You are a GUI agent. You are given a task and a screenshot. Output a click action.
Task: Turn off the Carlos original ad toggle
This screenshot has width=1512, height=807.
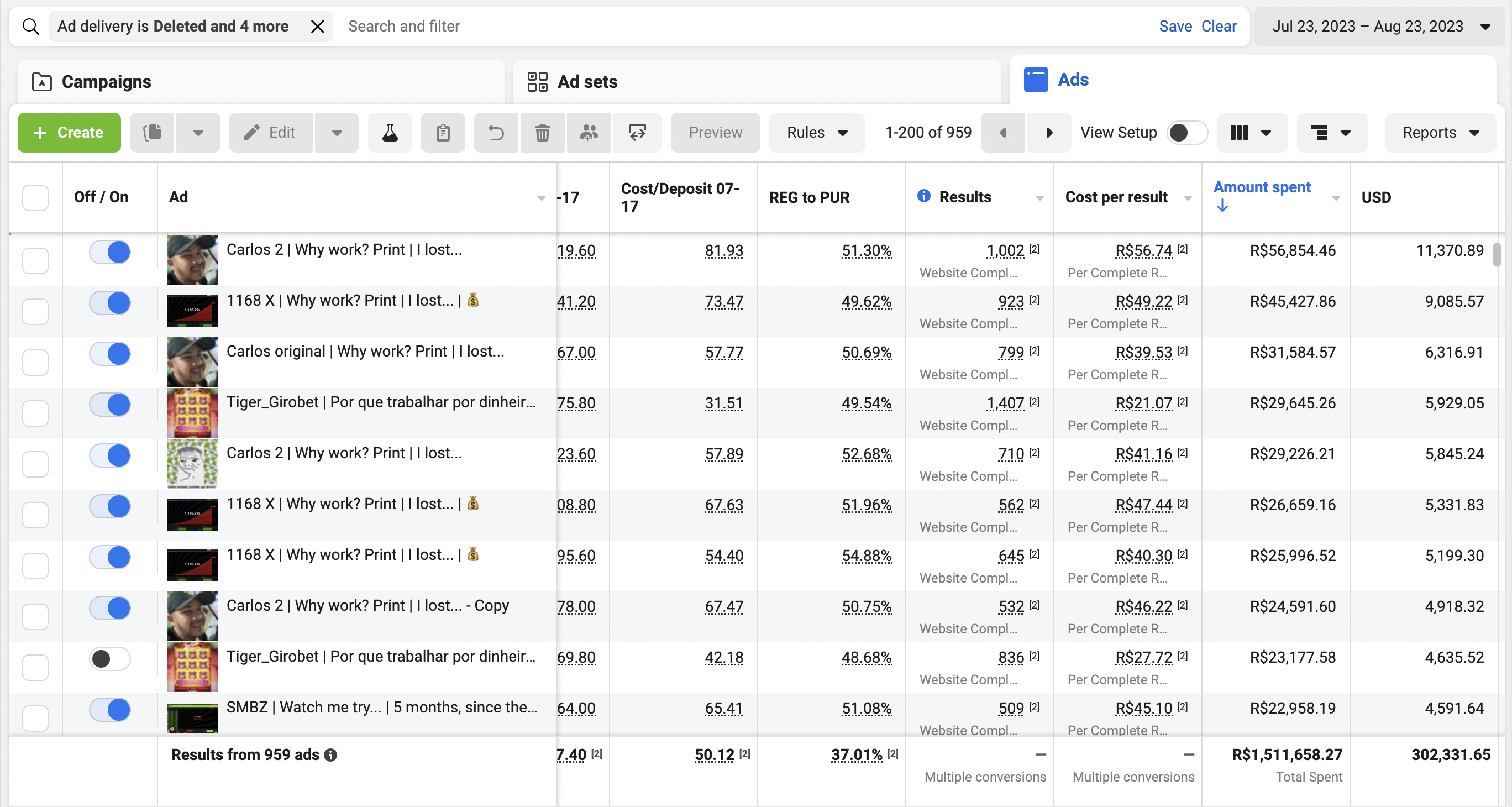[x=110, y=354]
